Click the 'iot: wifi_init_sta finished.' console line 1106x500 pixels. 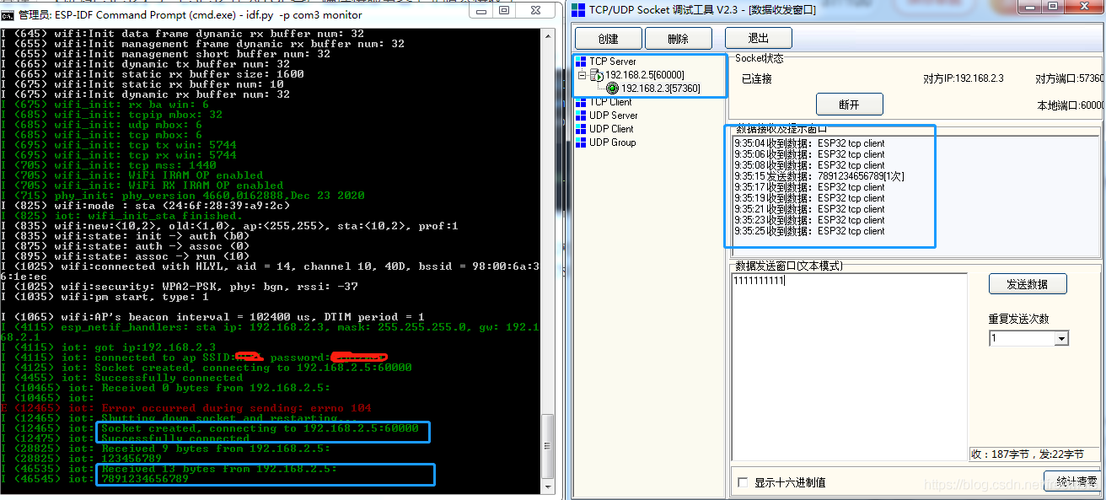[122, 215]
